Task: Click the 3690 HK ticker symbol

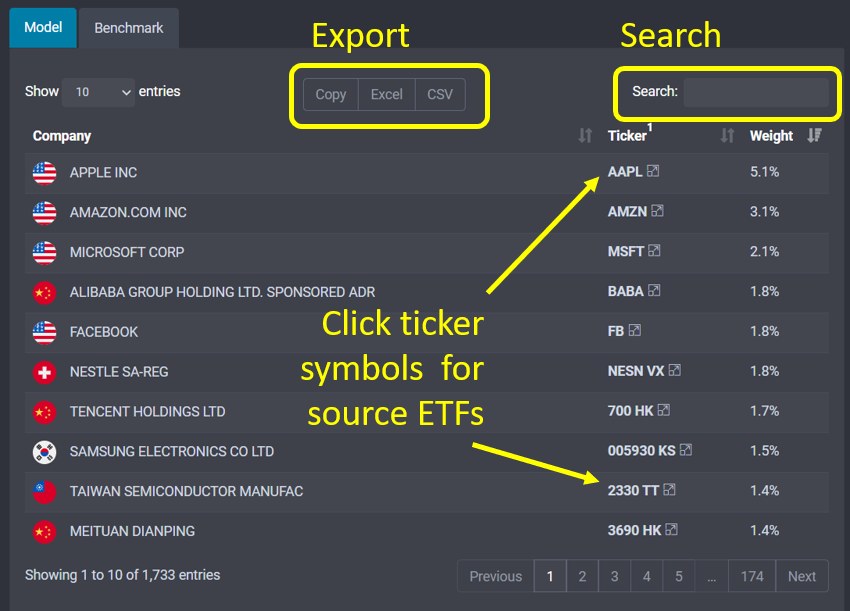Action: click(x=634, y=530)
